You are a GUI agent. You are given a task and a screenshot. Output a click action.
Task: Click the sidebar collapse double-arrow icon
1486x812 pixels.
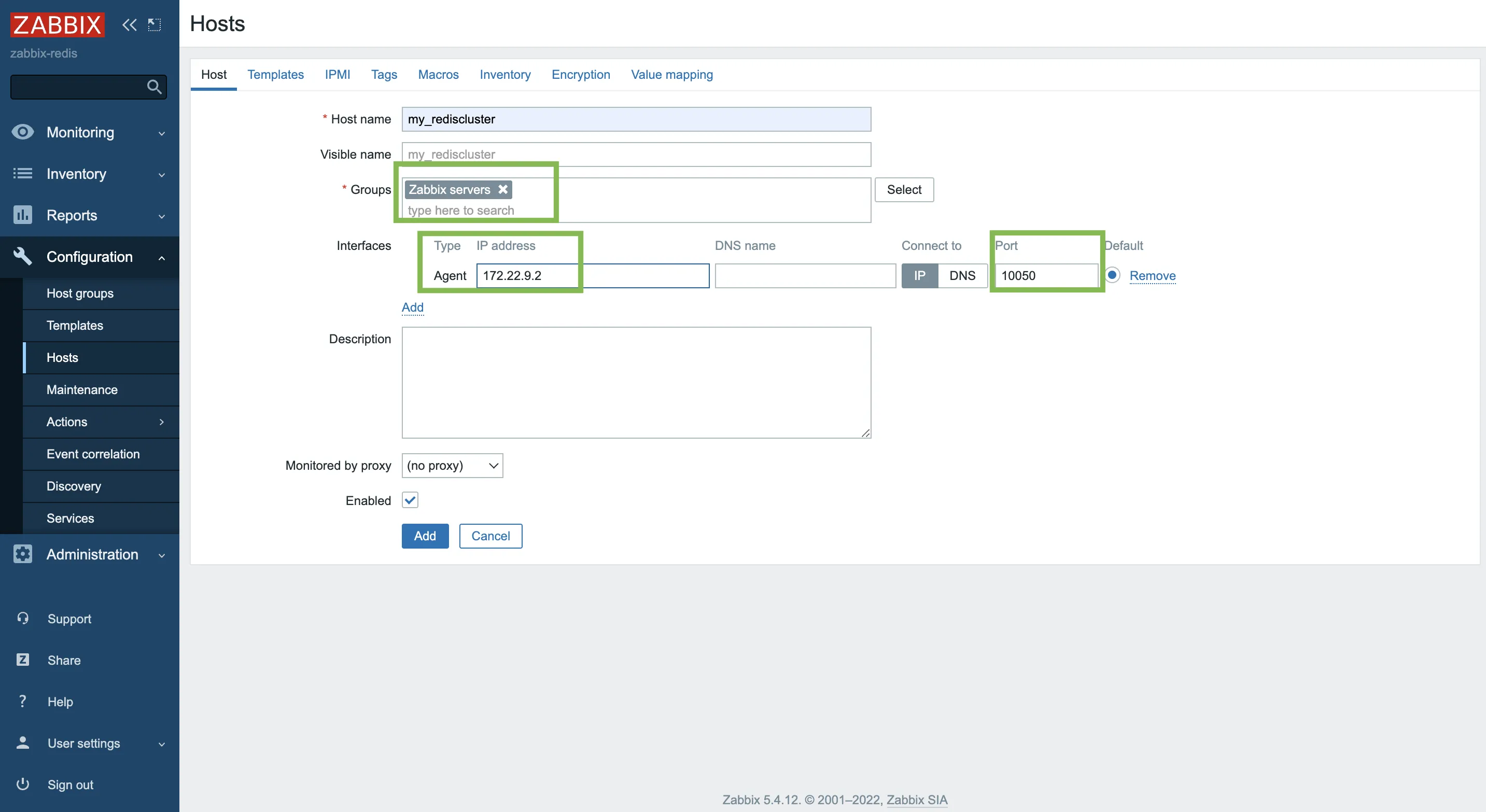pos(129,25)
